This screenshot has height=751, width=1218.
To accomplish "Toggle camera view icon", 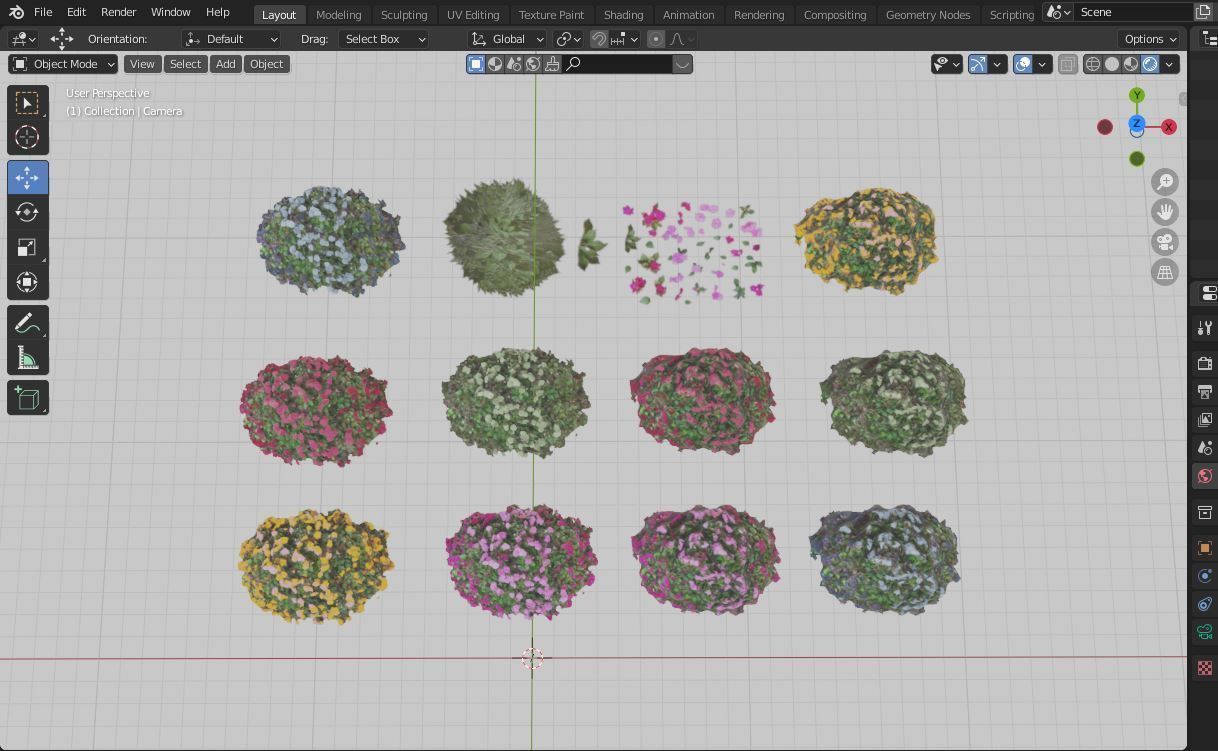I will 1165,242.
